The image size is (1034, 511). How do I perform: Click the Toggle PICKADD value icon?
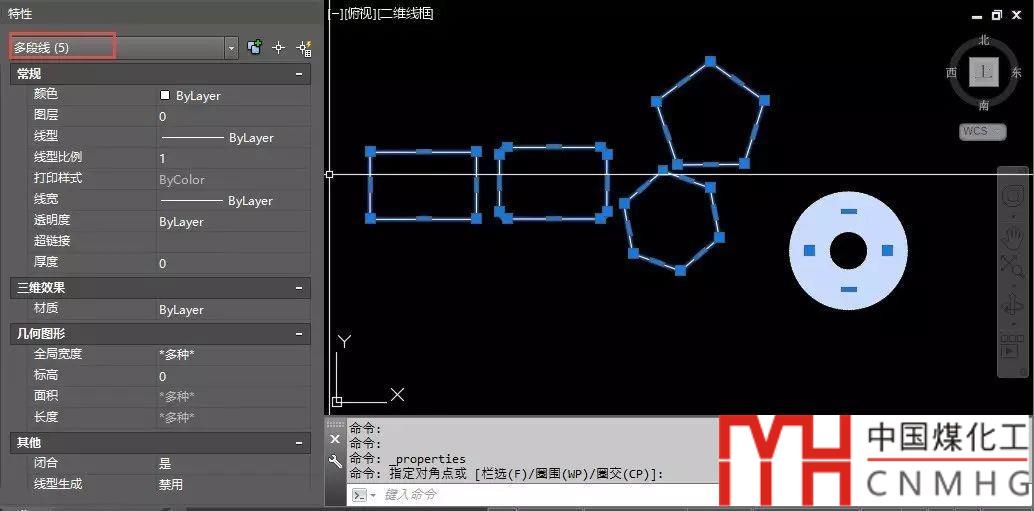pos(255,47)
